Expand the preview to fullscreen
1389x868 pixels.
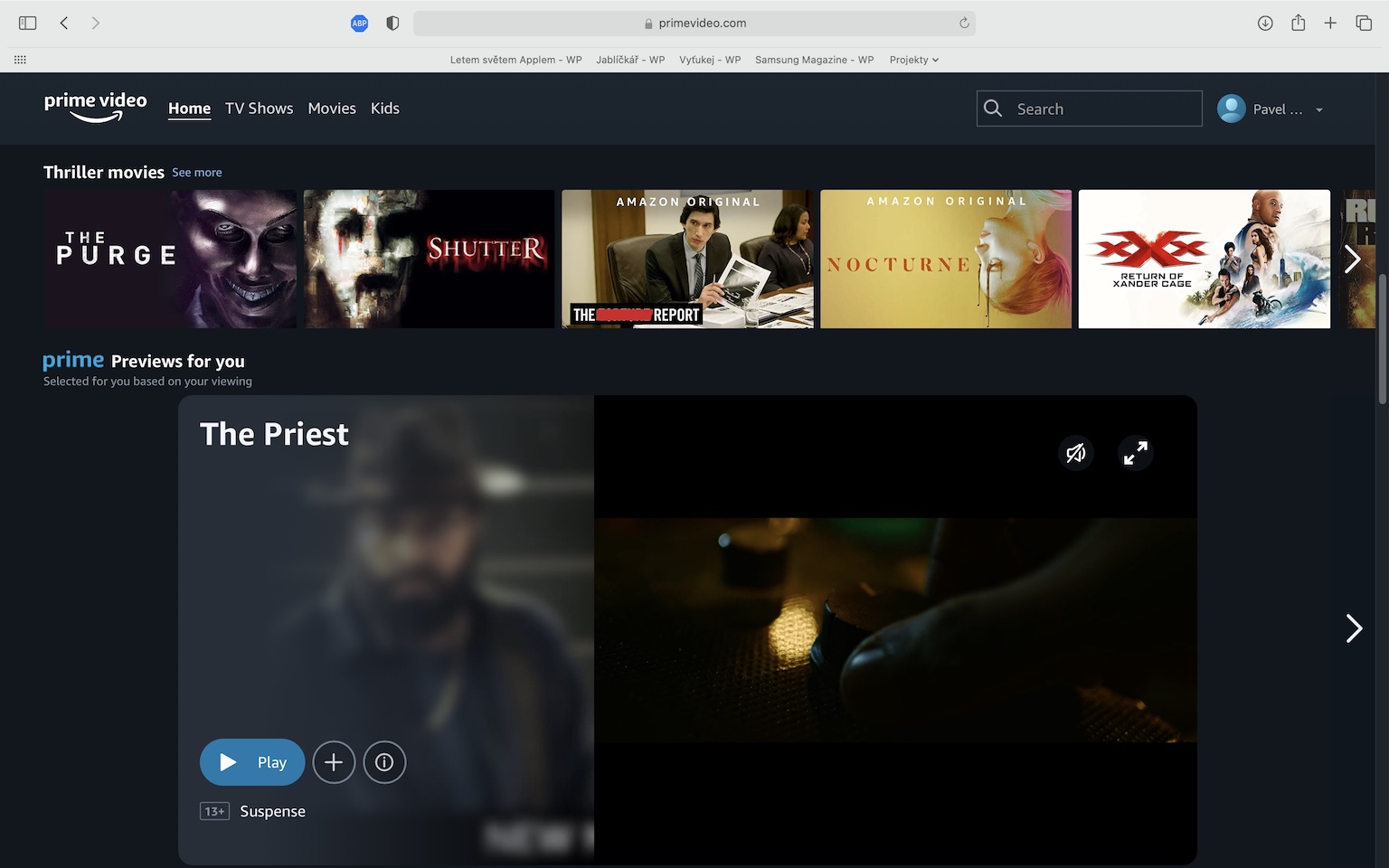[x=1136, y=453]
